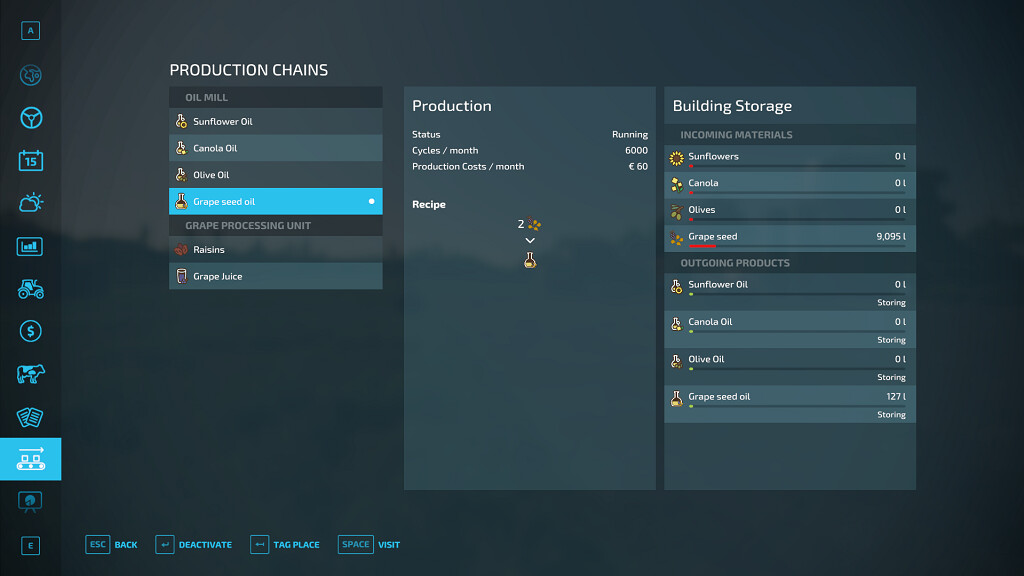Viewport: 1024px width, 576px height.
Task: Open the map overview icon in sidebar
Action: 30,75
